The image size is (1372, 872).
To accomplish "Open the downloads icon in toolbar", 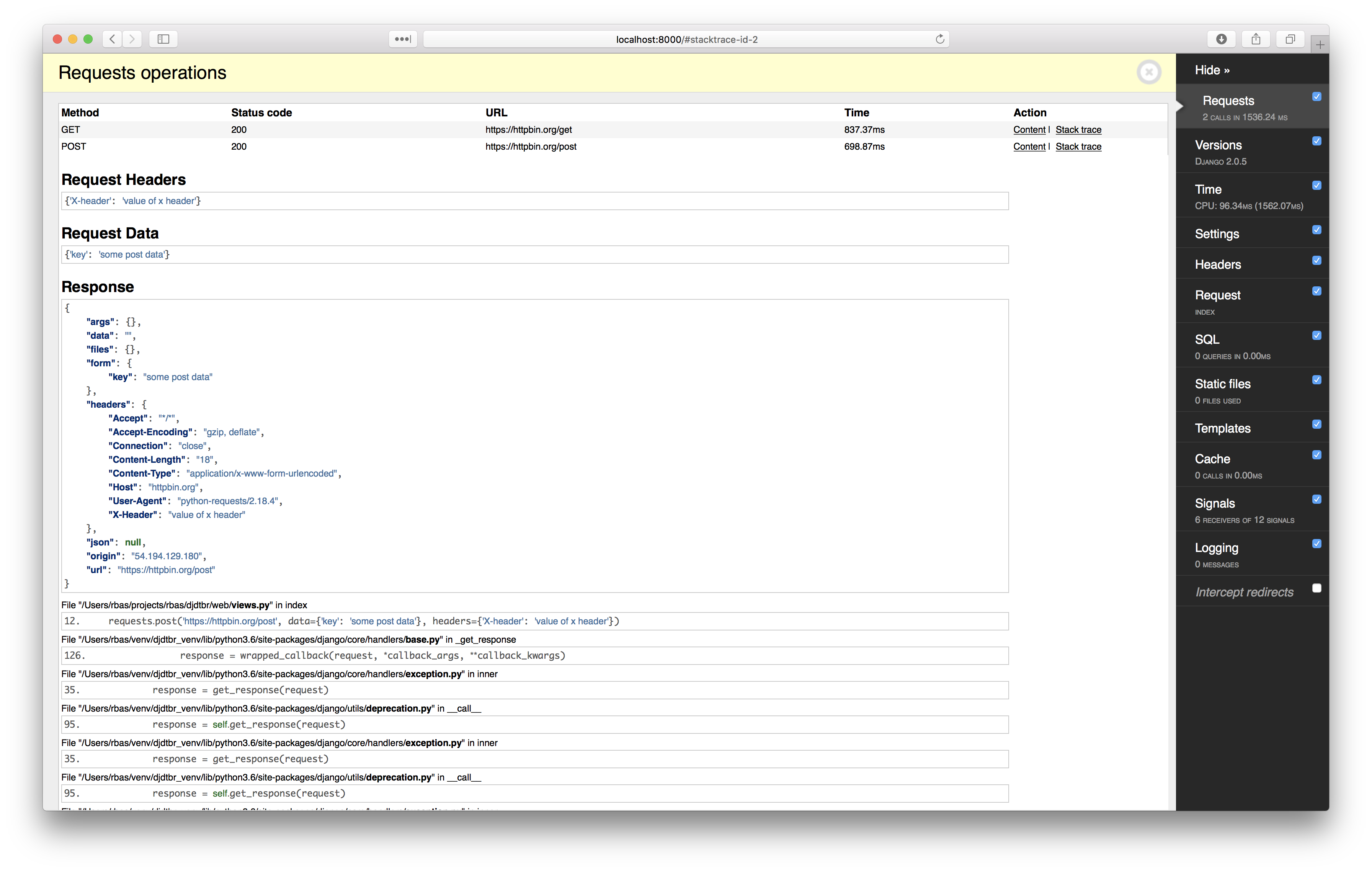I will (1221, 39).
